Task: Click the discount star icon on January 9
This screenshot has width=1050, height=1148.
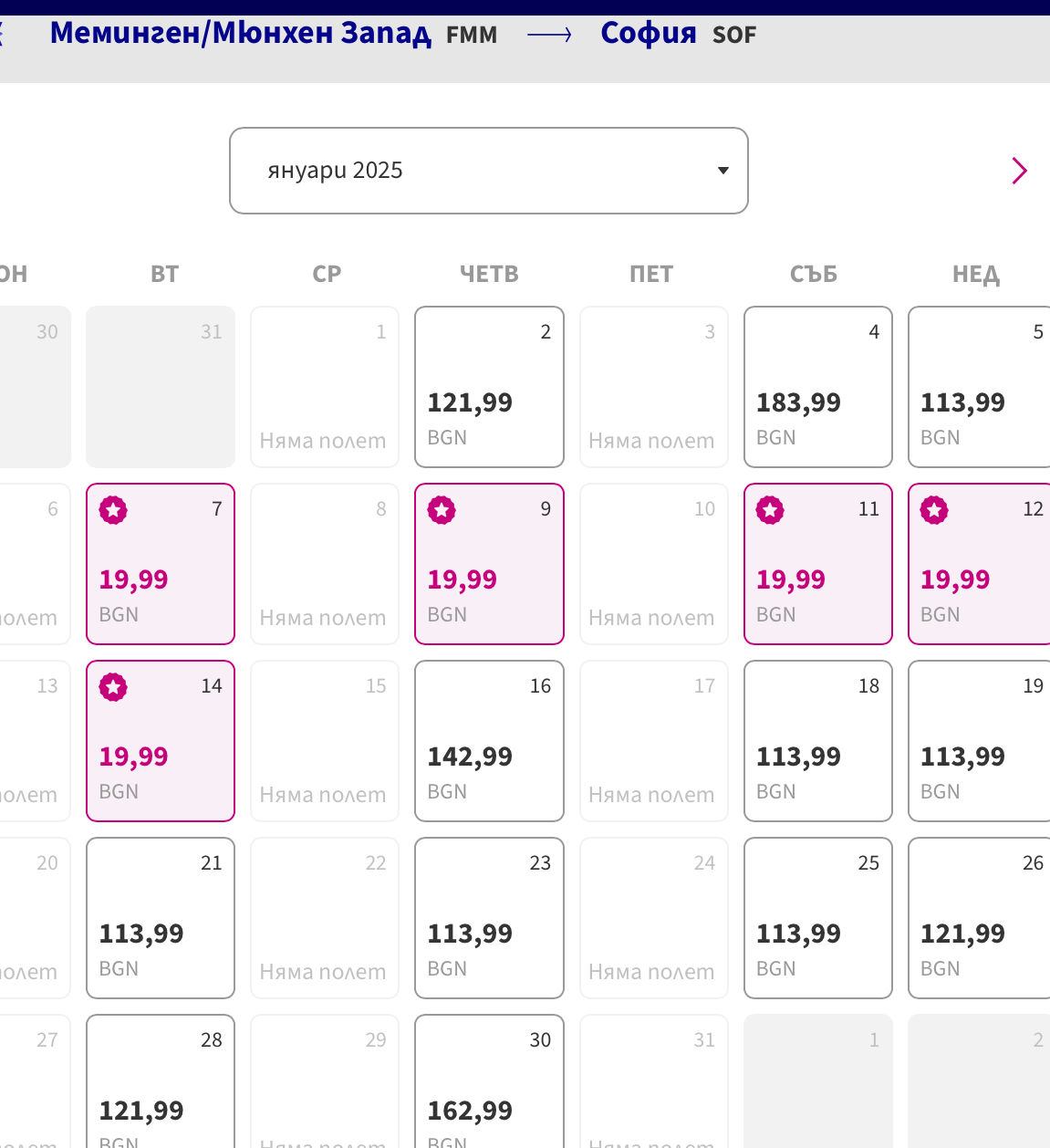Action: pyautogui.click(x=442, y=510)
